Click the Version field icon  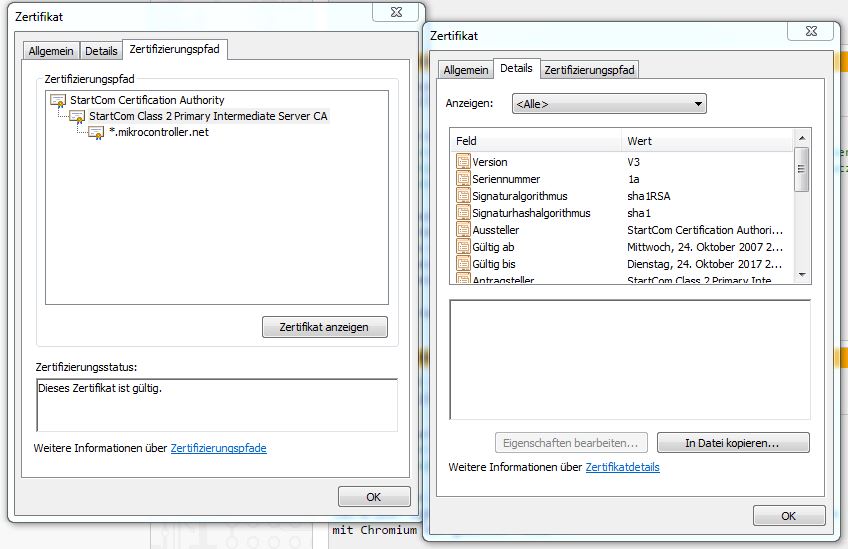point(463,162)
